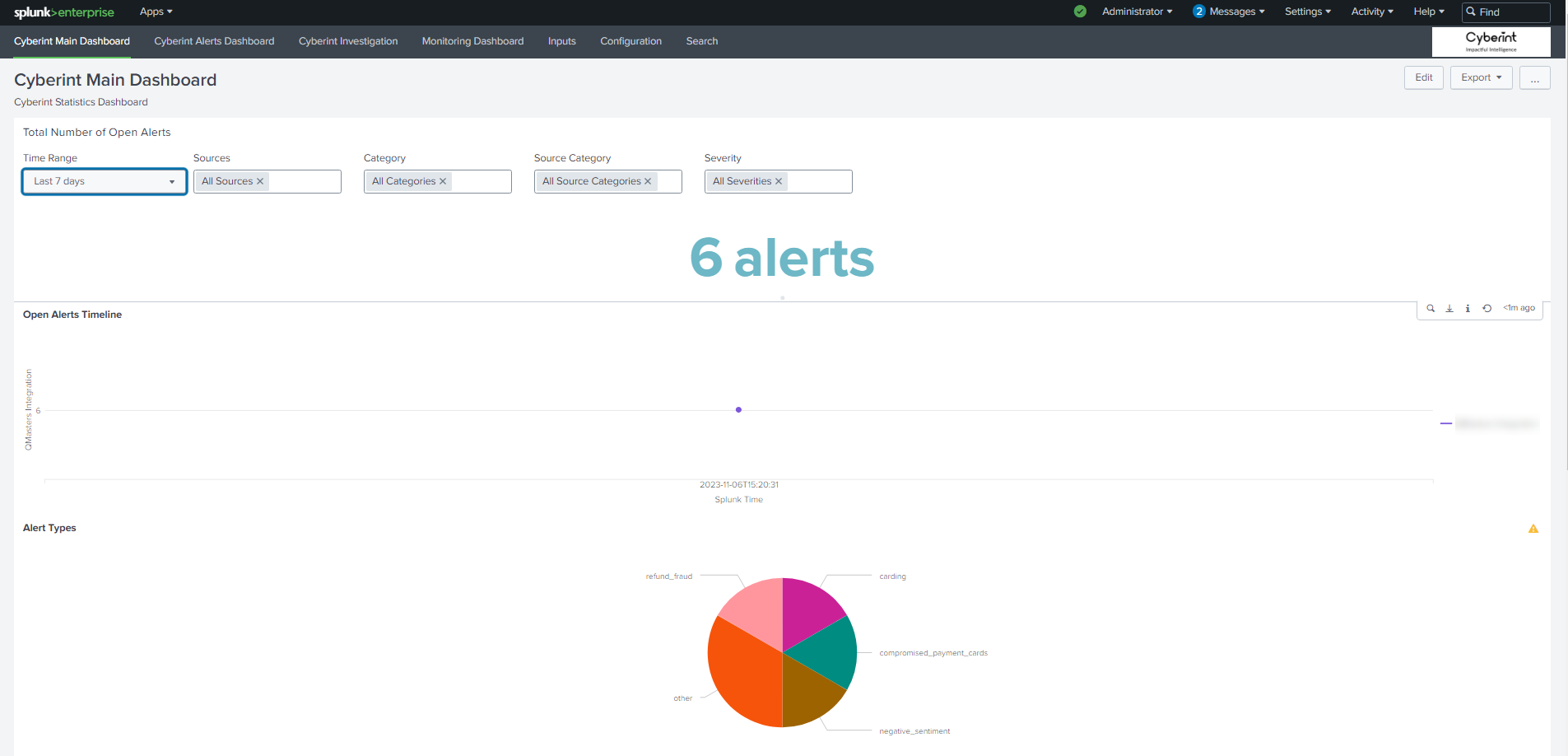The image size is (1568, 756).
Task: Export timeline results with download icon
Action: [1449, 308]
